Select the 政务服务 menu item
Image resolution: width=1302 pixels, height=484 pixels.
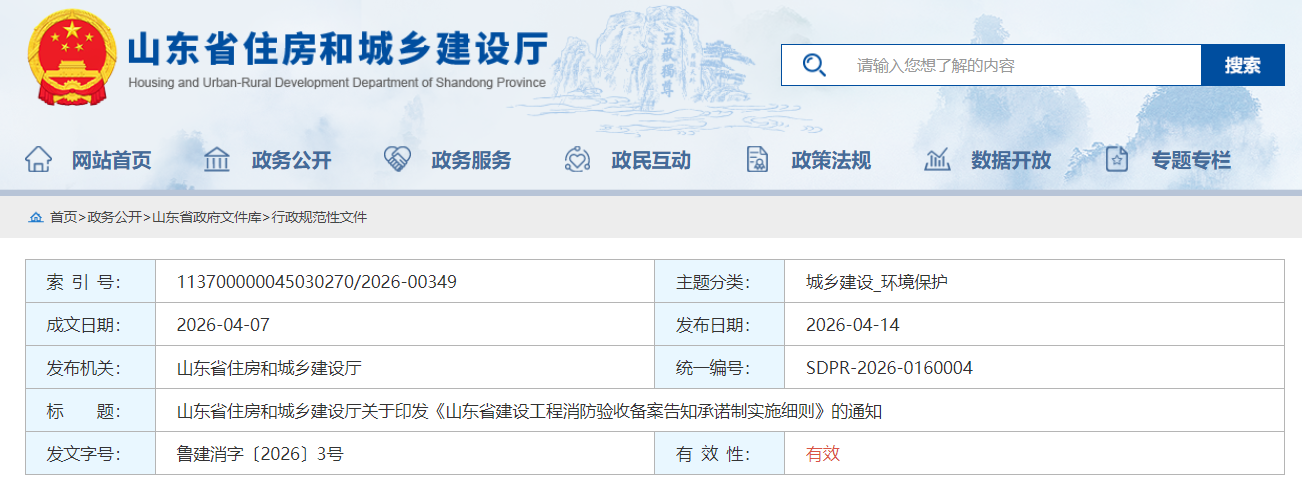(x=471, y=160)
